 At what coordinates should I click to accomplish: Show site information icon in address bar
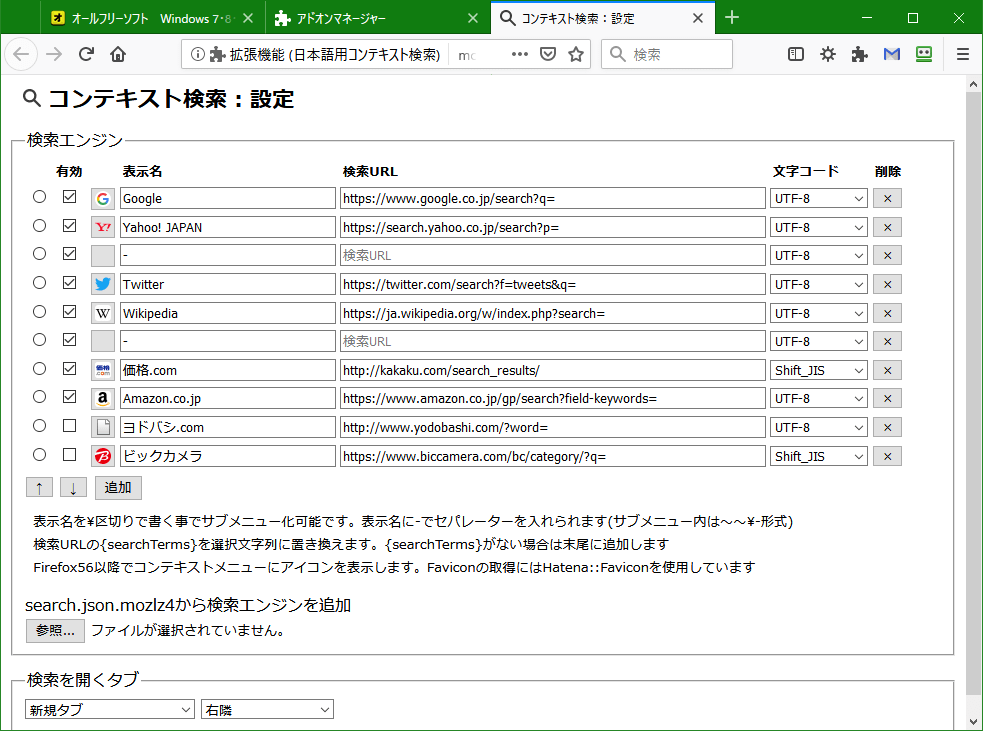click(197, 55)
